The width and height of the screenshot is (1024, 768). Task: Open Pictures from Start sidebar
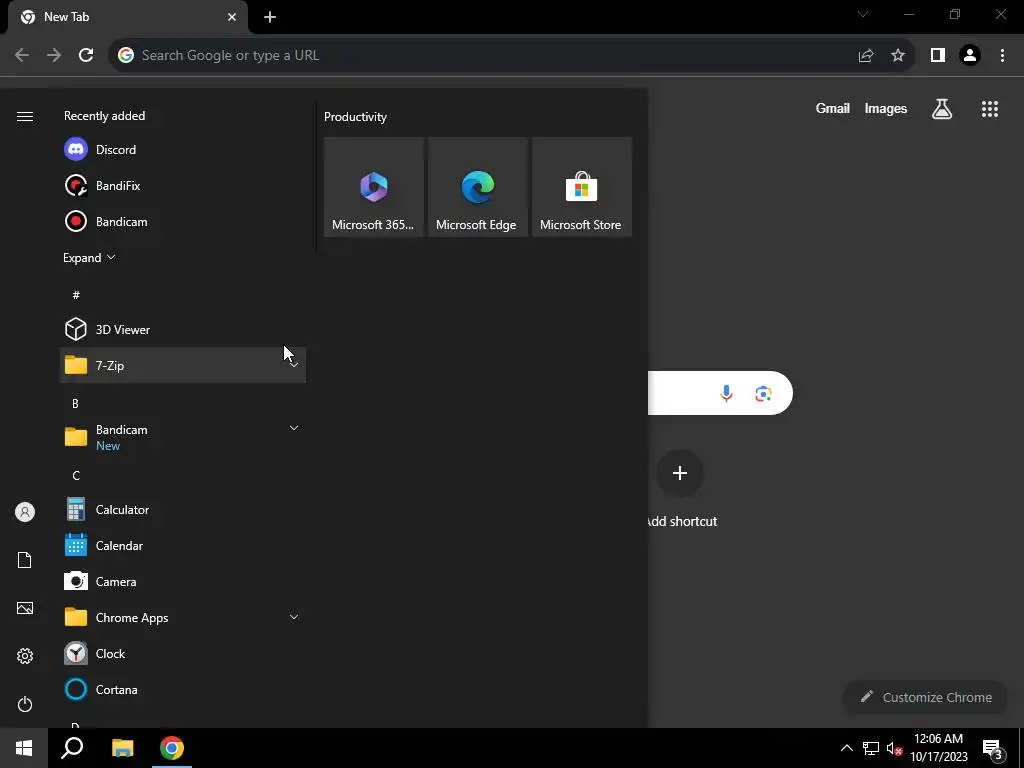click(x=25, y=608)
